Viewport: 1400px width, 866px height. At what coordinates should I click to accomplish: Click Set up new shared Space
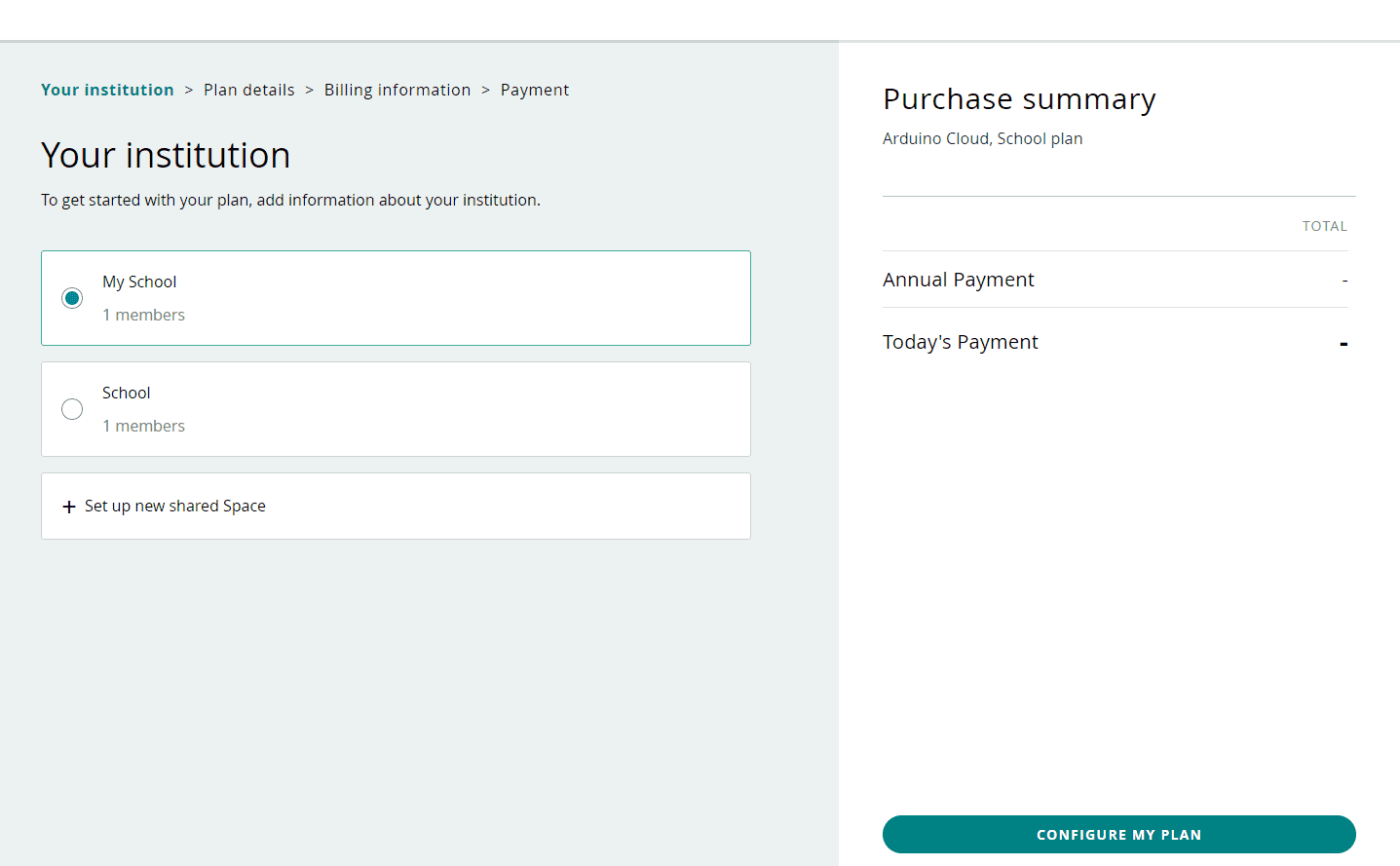[175, 507]
